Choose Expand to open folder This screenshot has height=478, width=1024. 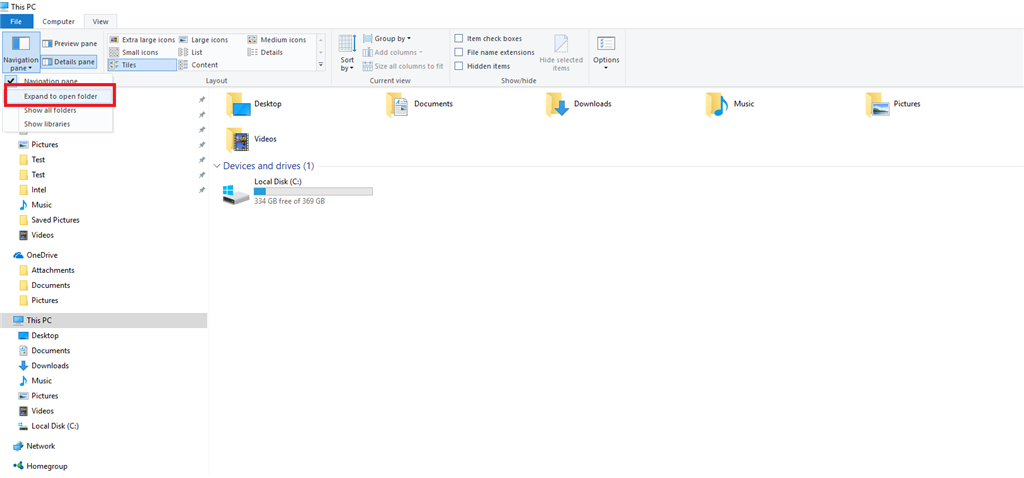coord(60,96)
